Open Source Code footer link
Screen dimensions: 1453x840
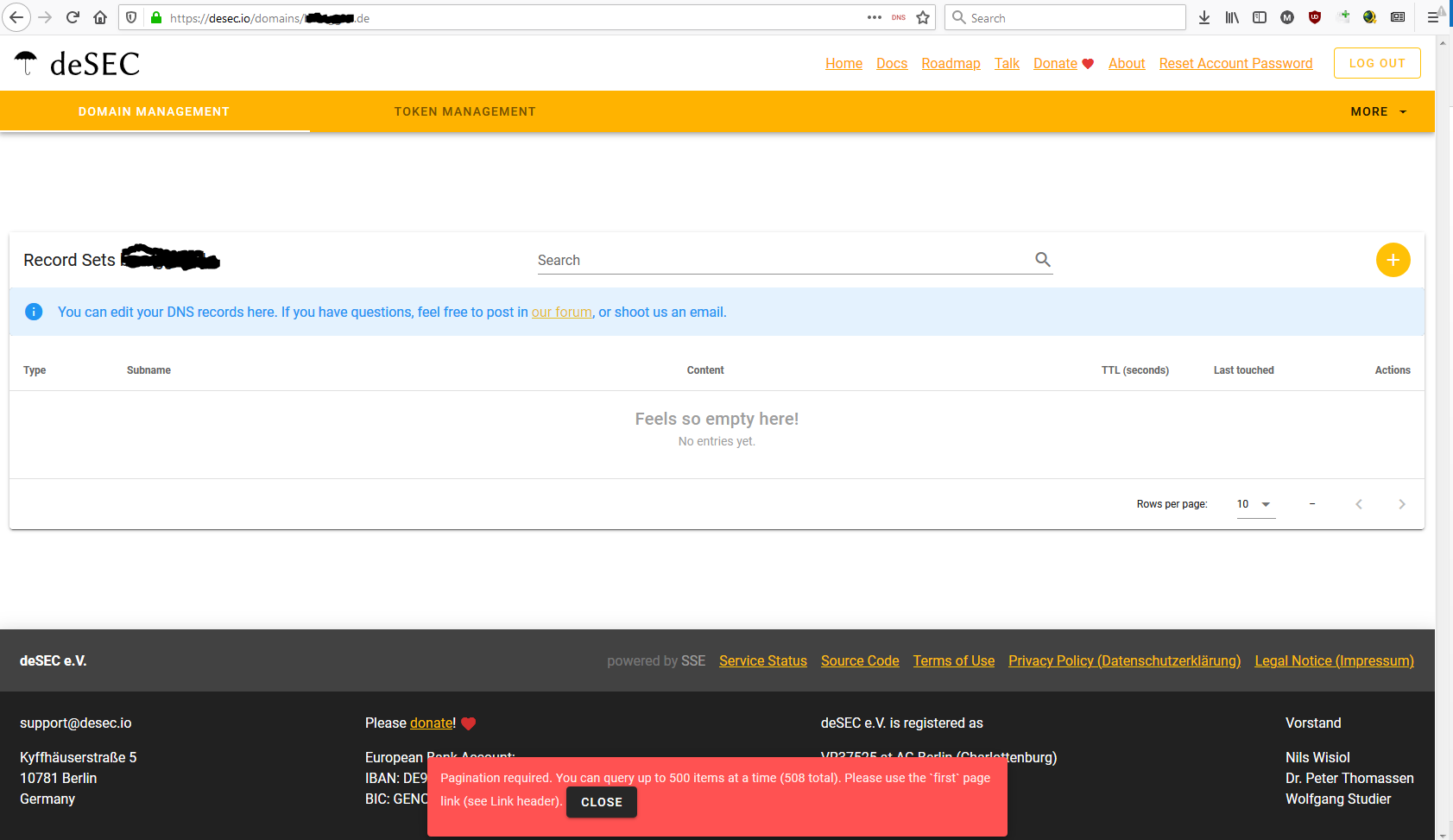860,660
